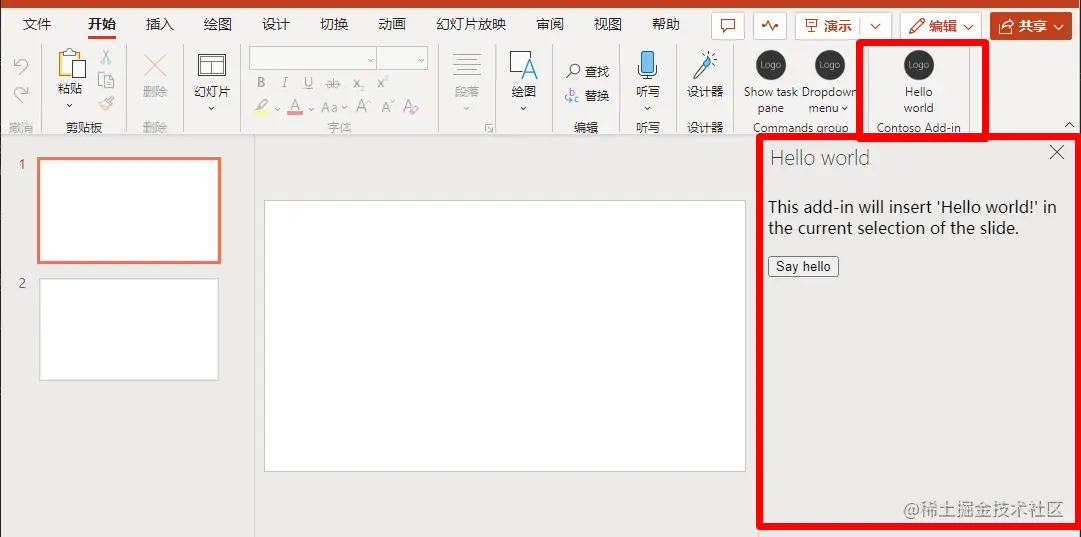Click the 设计器 designer wand icon
Viewport: 1081px width, 537px height.
(705, 65)
